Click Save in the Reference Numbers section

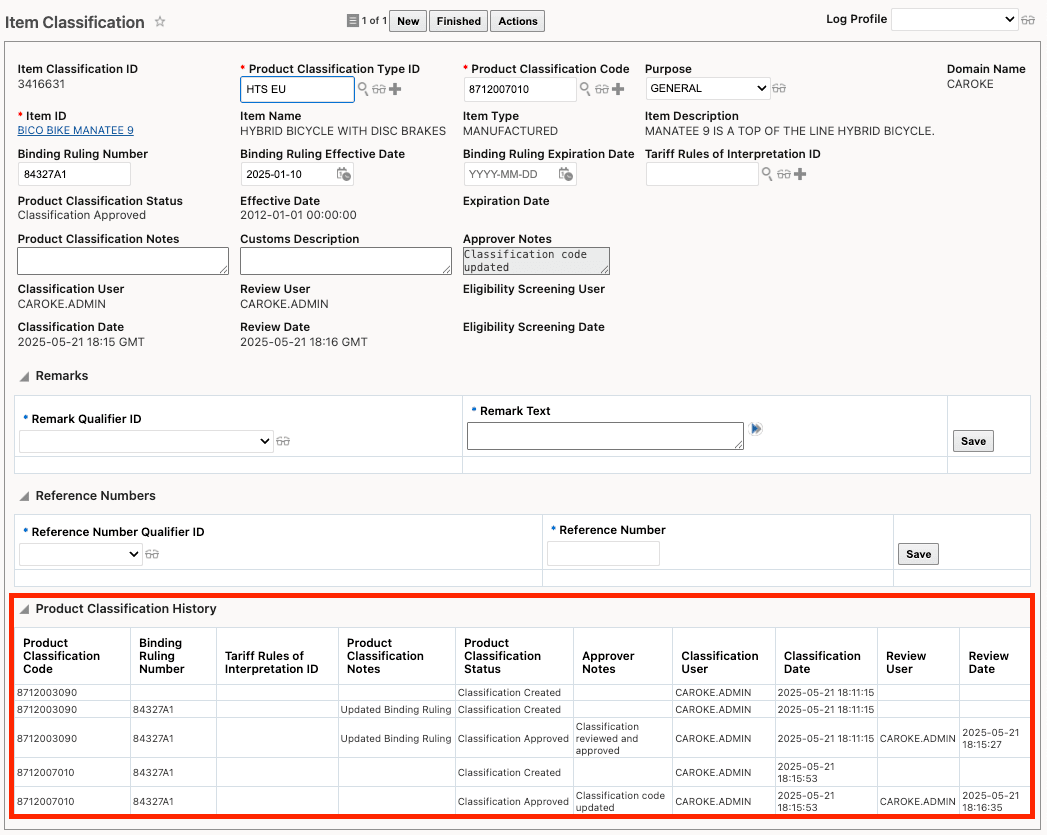point(918,553)
